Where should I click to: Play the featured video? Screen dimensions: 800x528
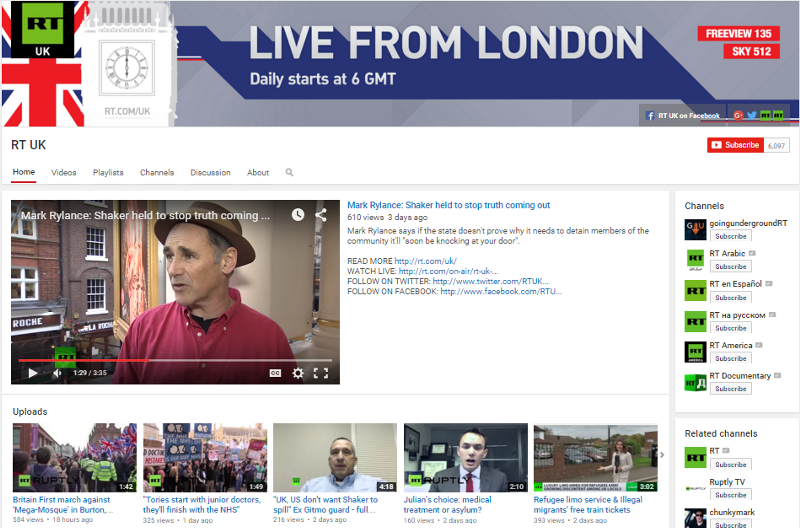pos(33,373)
